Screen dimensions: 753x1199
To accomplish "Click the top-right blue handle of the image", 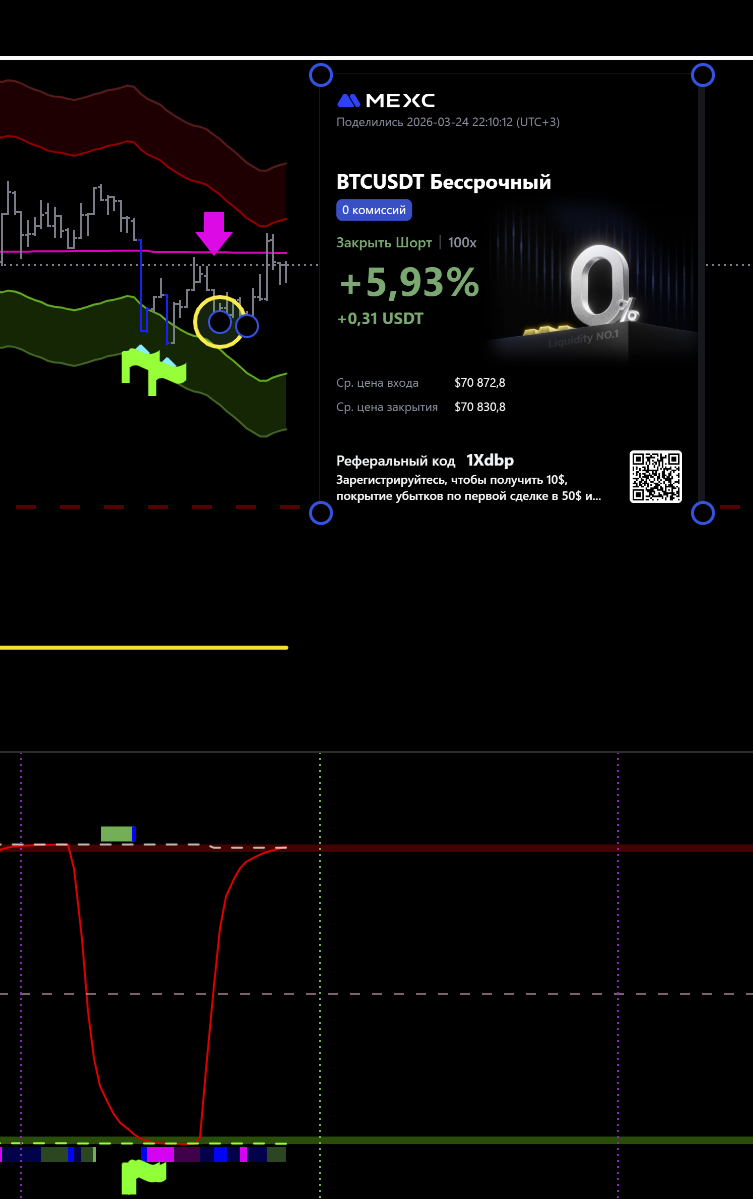I will [703, 75].
